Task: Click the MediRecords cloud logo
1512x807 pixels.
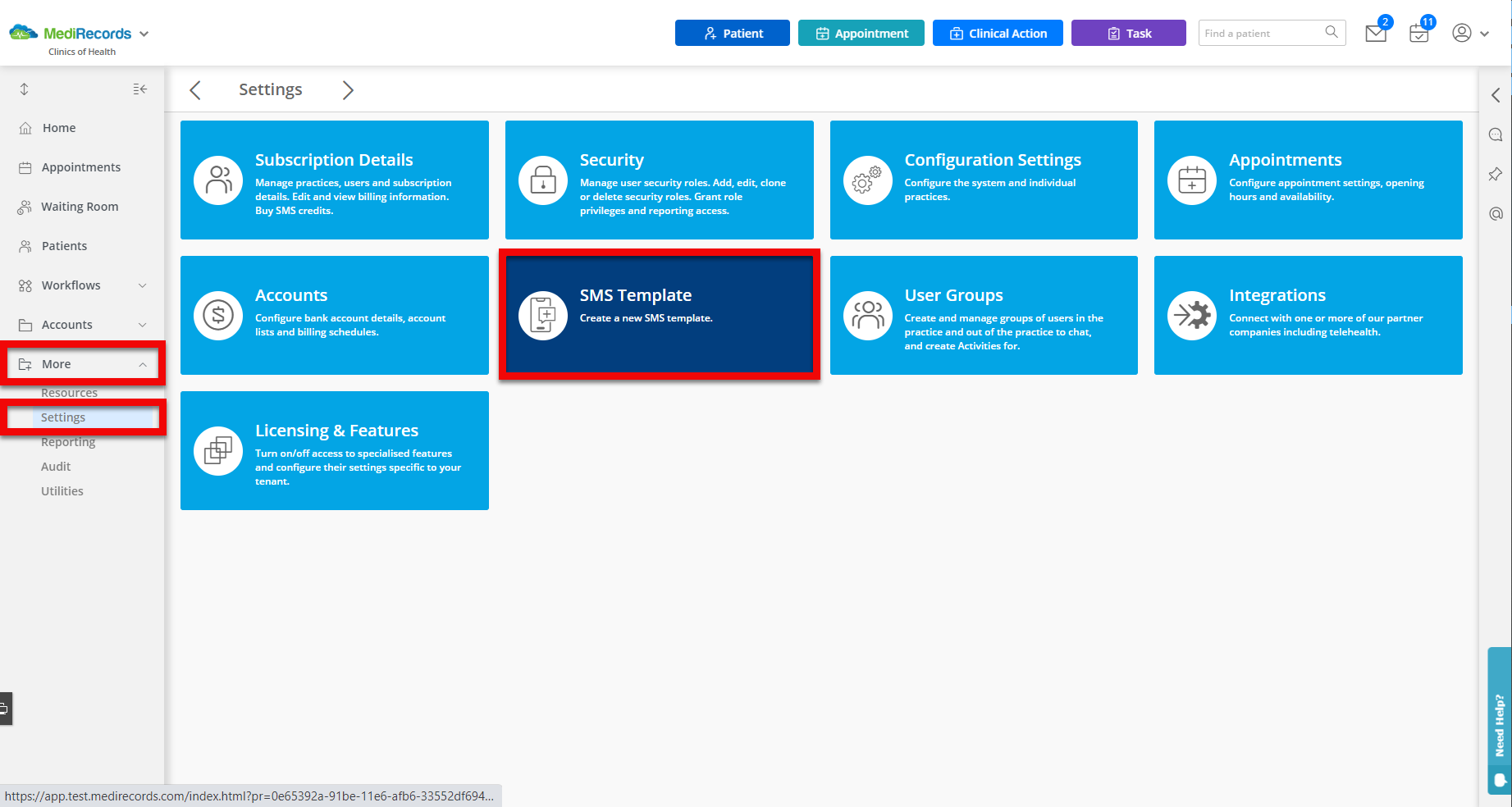Action: click(23, 33)
